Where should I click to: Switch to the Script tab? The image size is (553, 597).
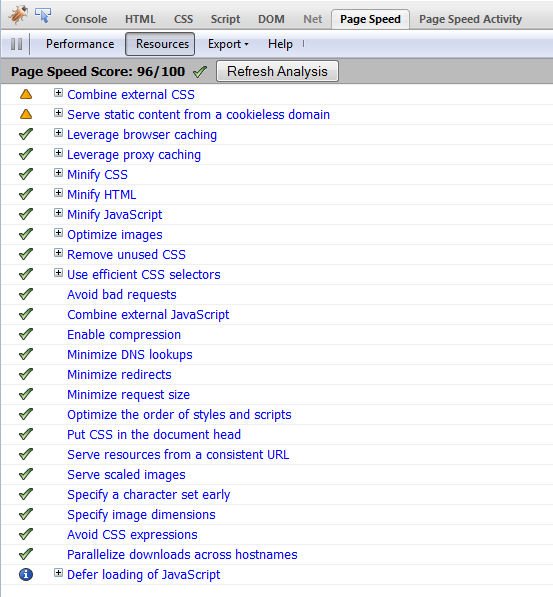tap(225, 19)
